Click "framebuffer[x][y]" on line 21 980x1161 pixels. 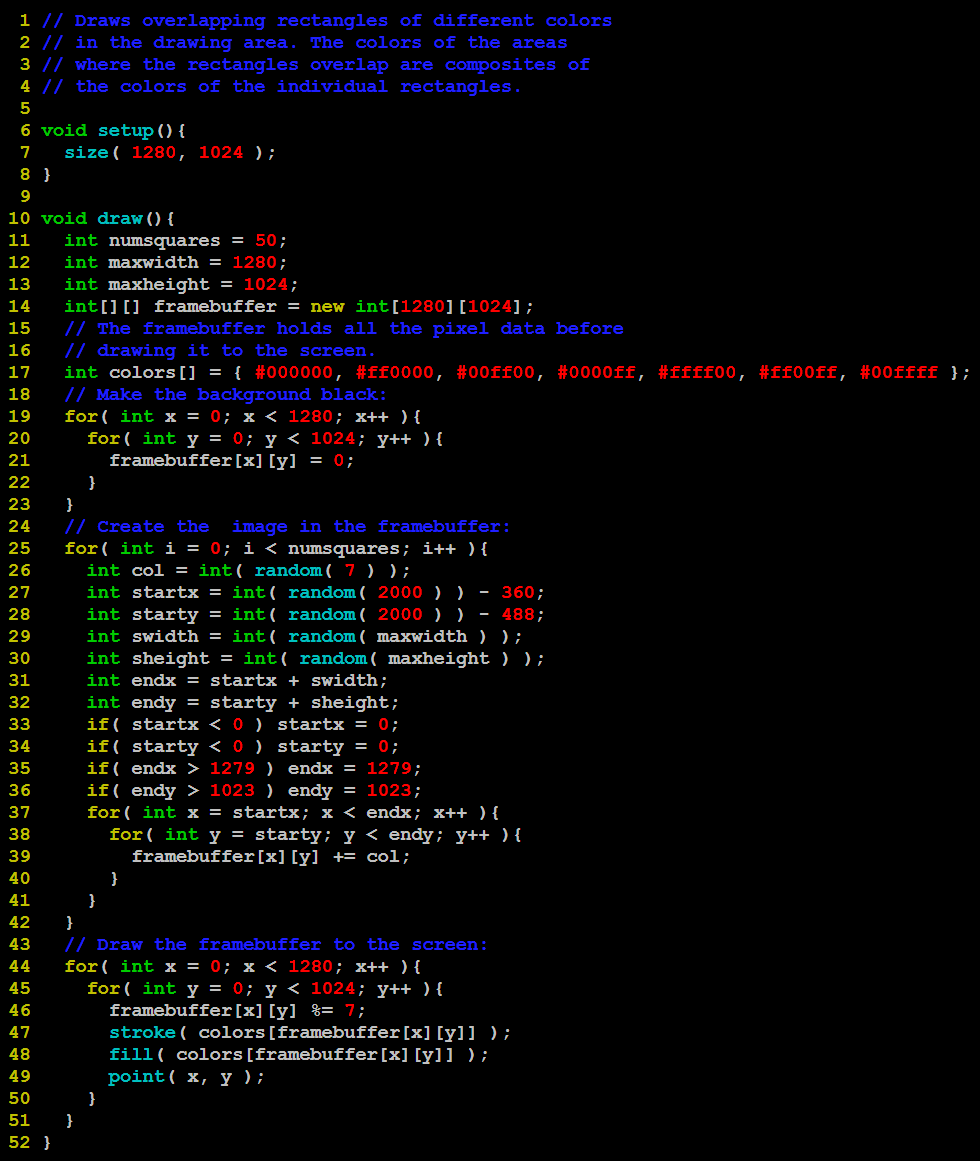click(x=203, y=461)
